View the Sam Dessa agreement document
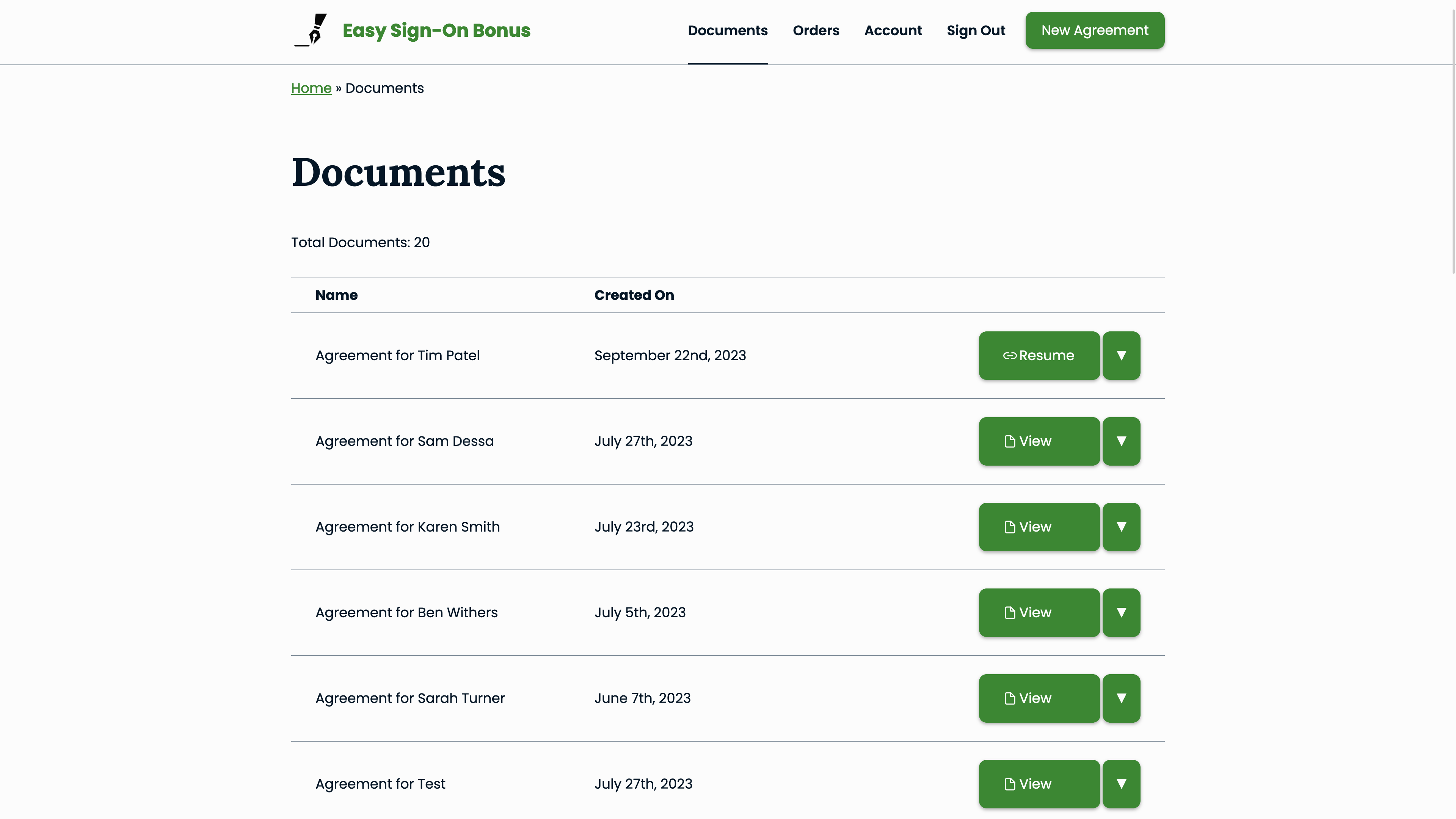Screen dimensions: 1456x819 (1039, 441)
